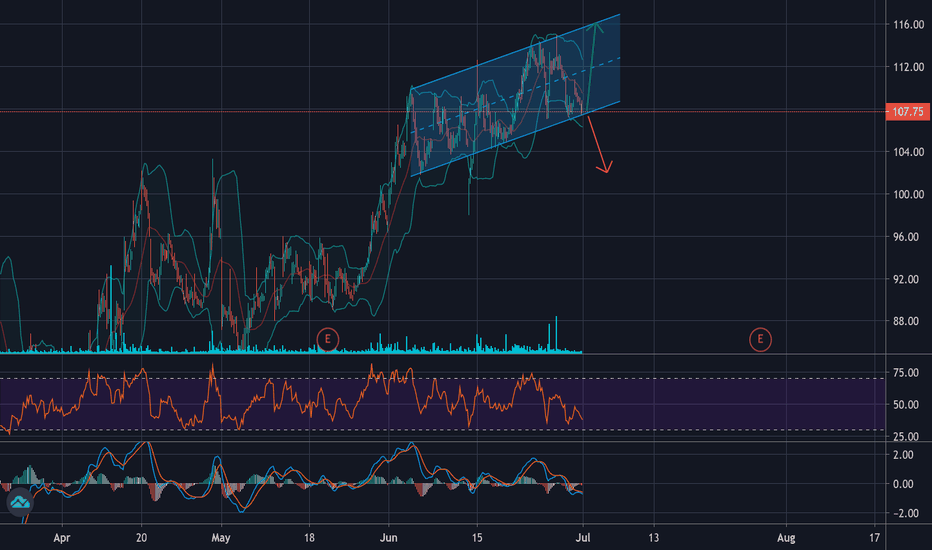This screenshot has width=932, height=550.
Task: Click the 15 date label after Jun
Action: (x=477, y=538)
